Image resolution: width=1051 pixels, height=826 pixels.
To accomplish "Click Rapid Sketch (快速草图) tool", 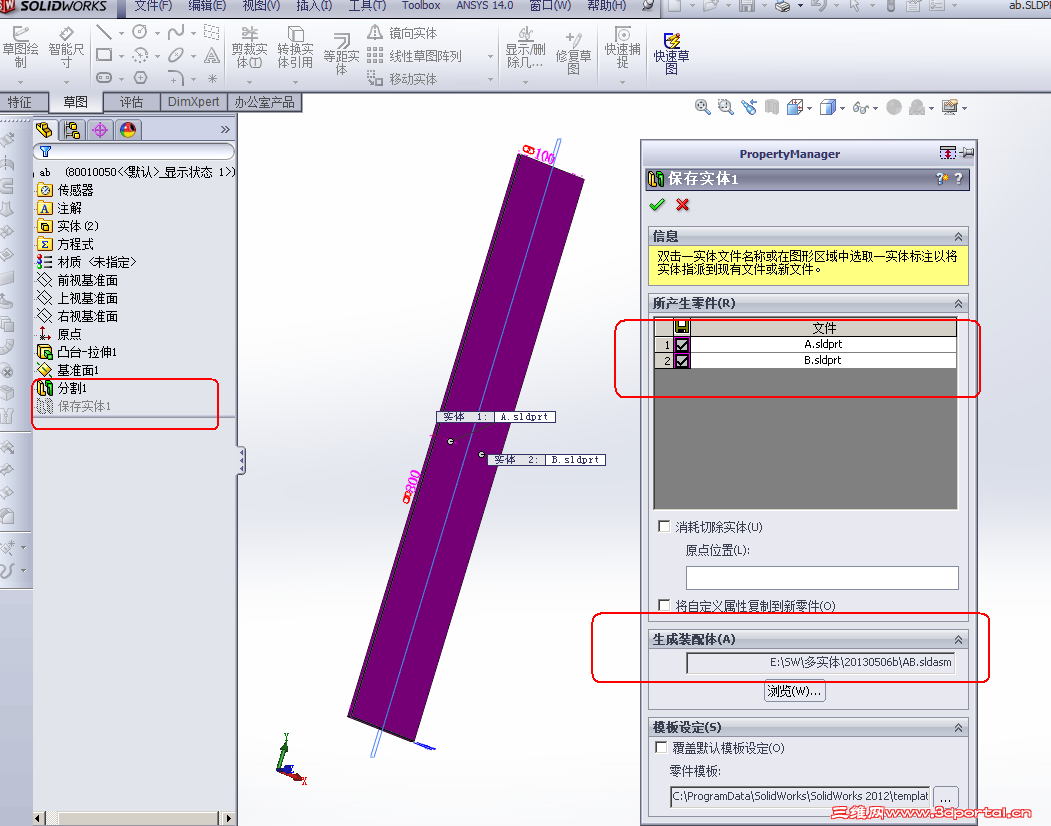I will pyautogui.click(x=671, y=54).
